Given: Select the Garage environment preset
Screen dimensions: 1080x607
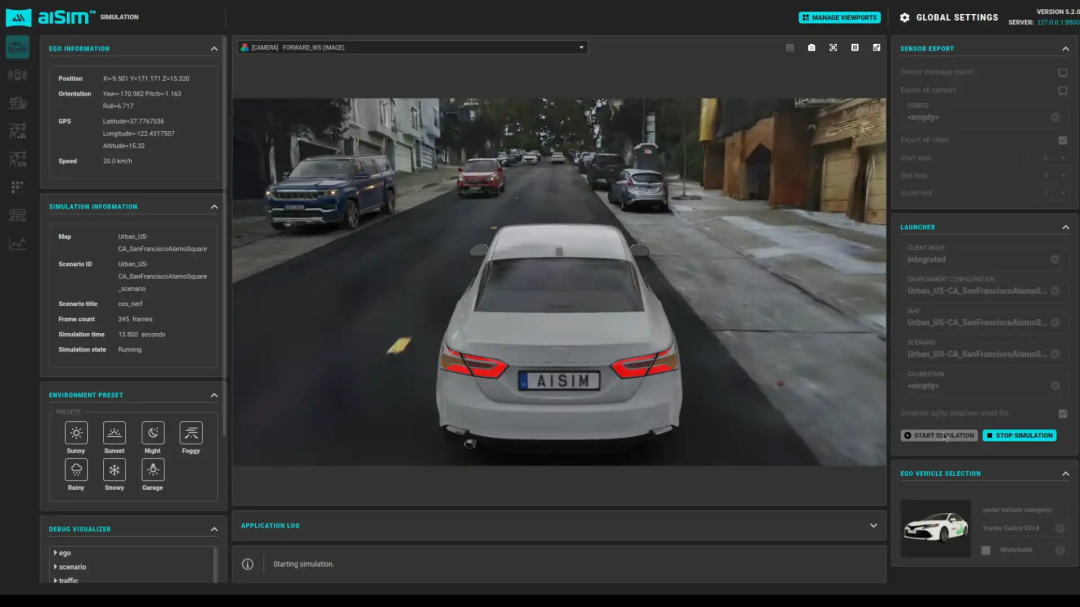Looking at the screenshot, I should pos(153,470).
